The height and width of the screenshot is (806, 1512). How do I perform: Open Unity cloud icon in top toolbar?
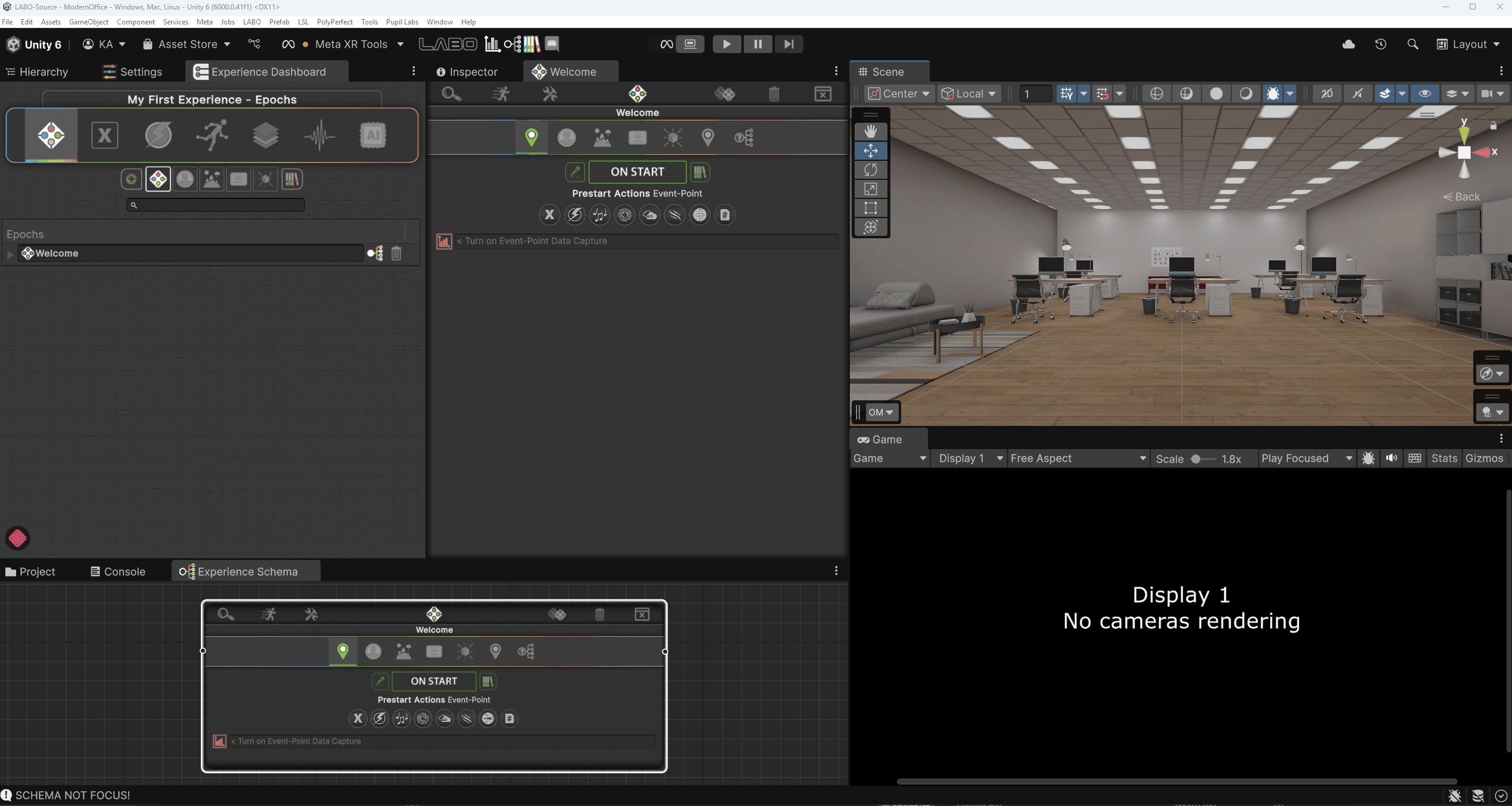tap(1349, 44)
